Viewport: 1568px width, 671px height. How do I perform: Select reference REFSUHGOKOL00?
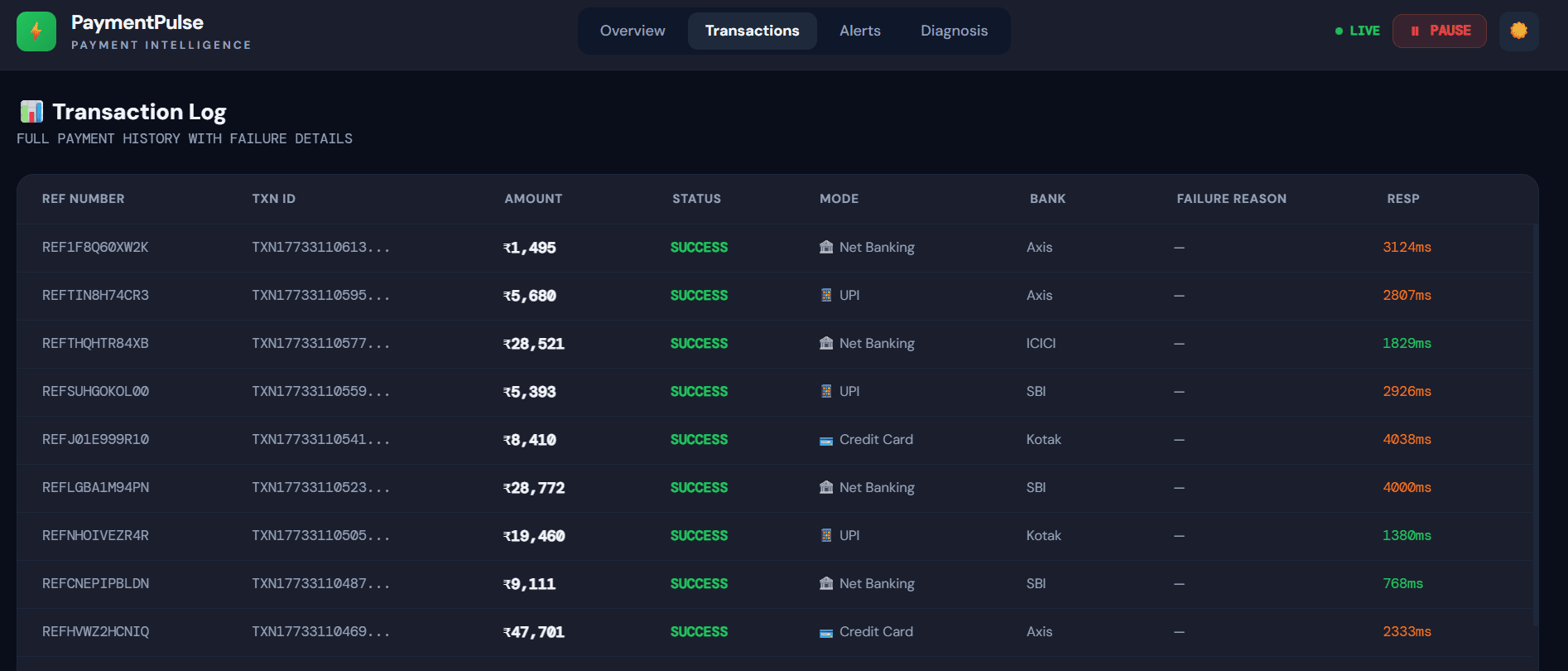[95, 391]
